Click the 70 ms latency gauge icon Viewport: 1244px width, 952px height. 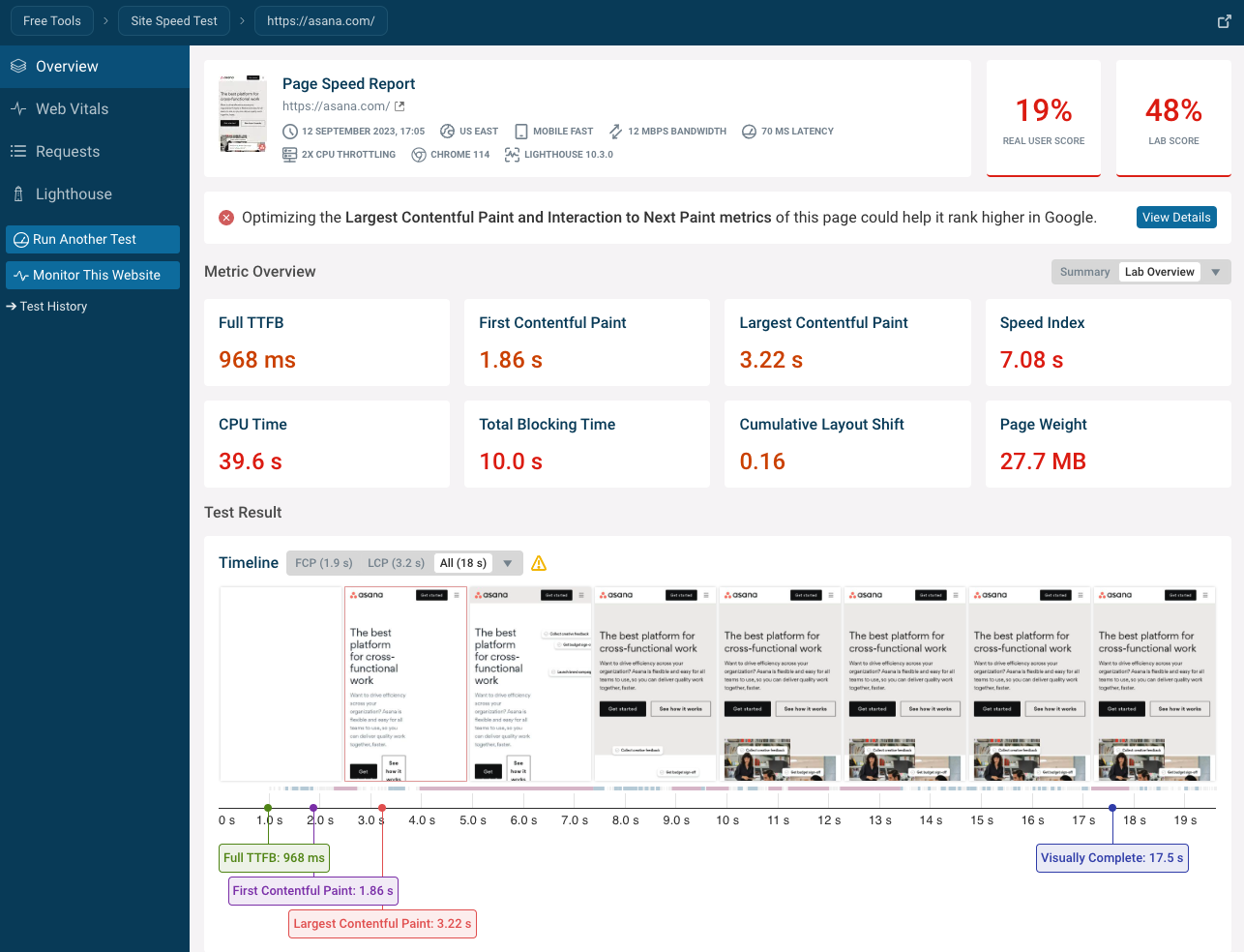click(x=749, y=132)
